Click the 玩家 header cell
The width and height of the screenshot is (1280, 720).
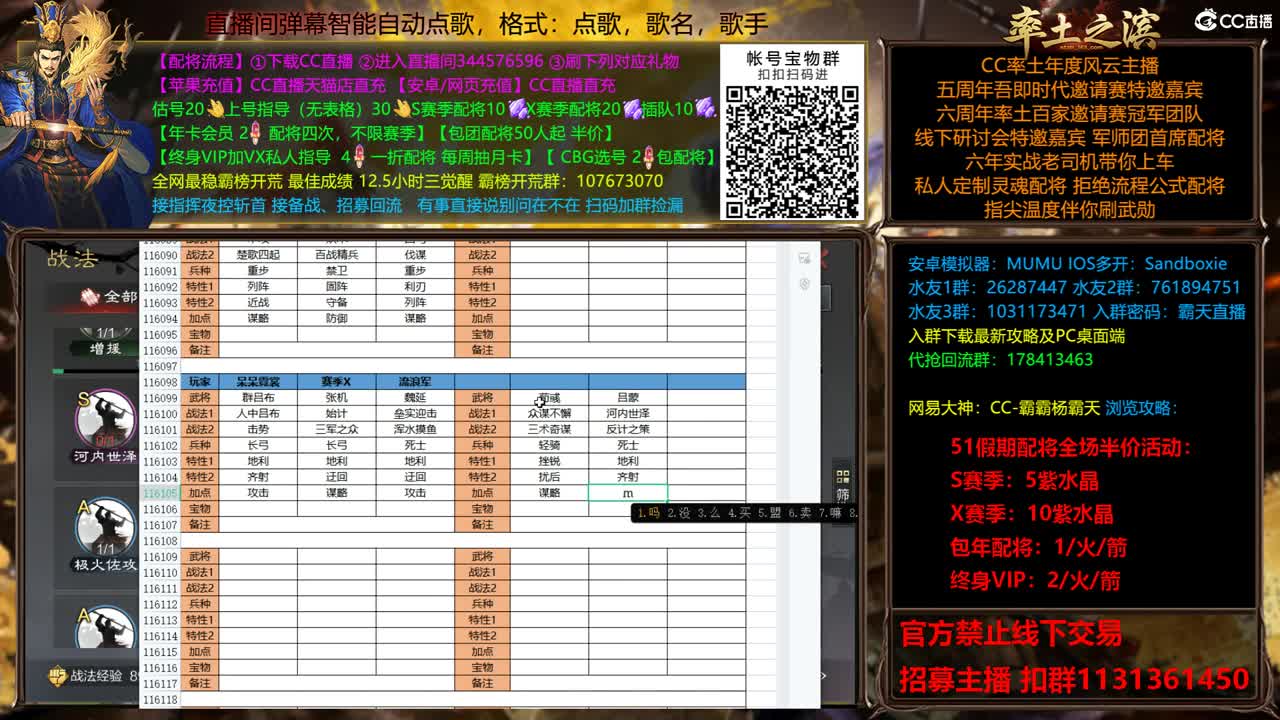pyautogui.click(x=200, y=382)
